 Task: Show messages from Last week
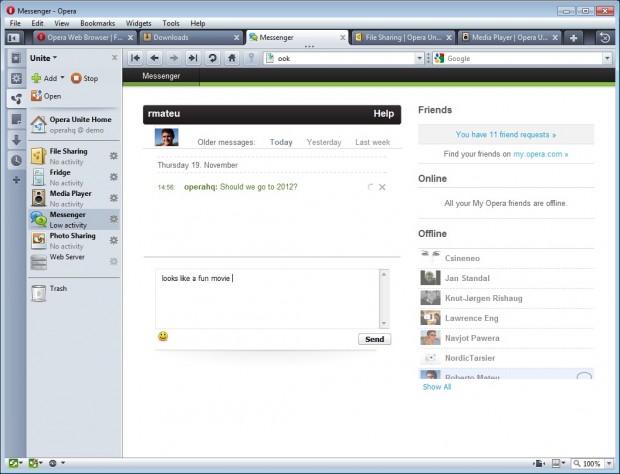372,142
